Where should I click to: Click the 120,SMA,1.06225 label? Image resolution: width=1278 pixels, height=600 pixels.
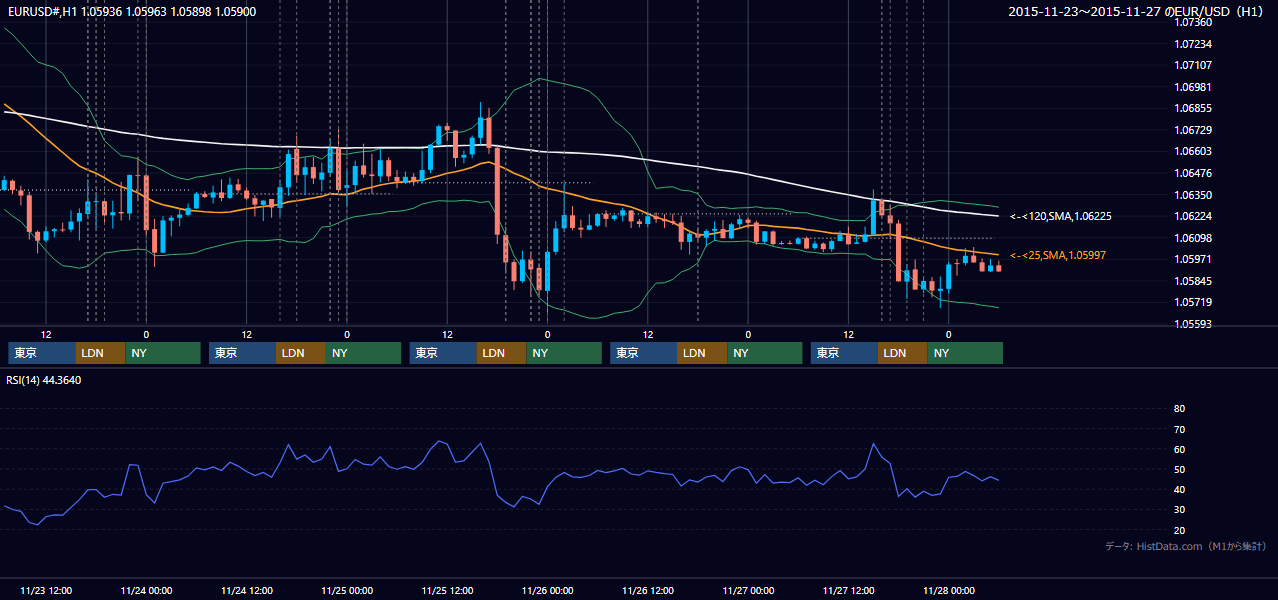click(1061, 216)
